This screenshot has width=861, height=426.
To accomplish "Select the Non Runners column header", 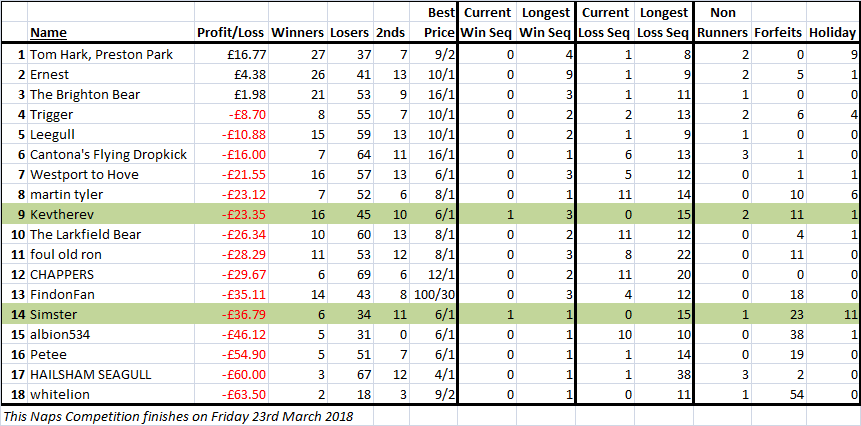I will click(722, 22).
